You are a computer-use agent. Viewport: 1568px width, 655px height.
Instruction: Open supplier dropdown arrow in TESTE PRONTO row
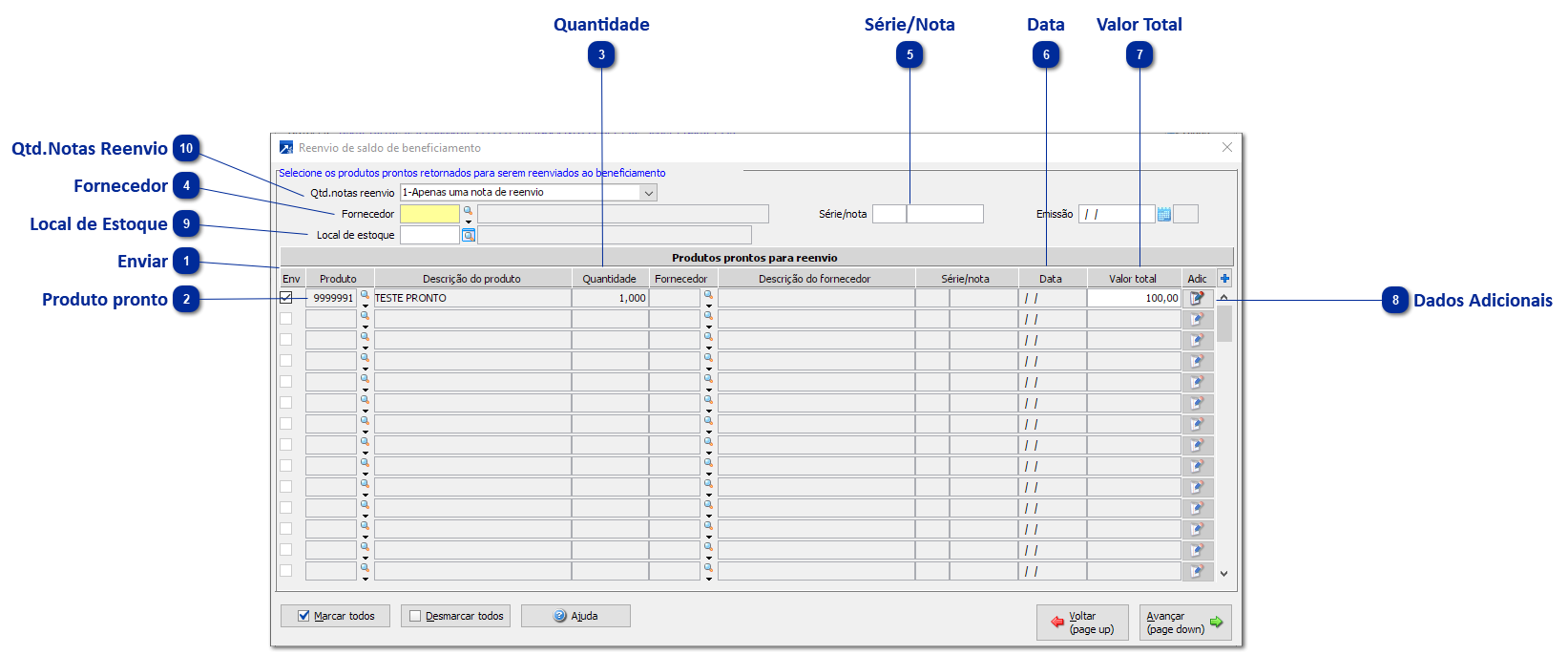(708, 306)
